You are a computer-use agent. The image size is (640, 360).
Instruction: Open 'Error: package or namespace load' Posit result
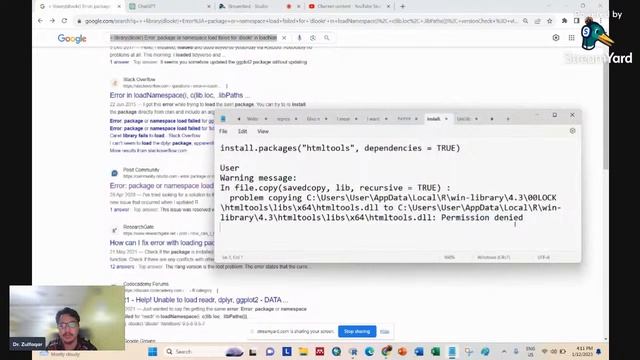pos(162,186)
